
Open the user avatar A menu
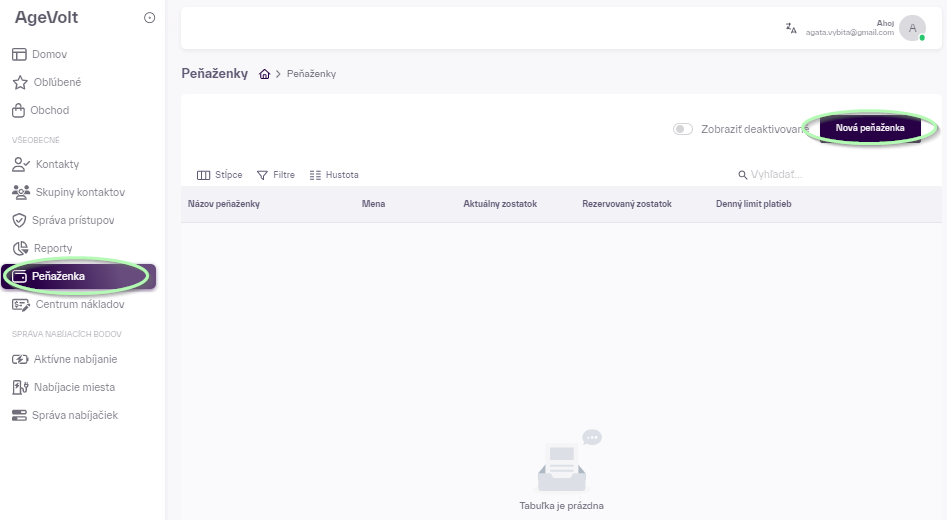[913, 28]
